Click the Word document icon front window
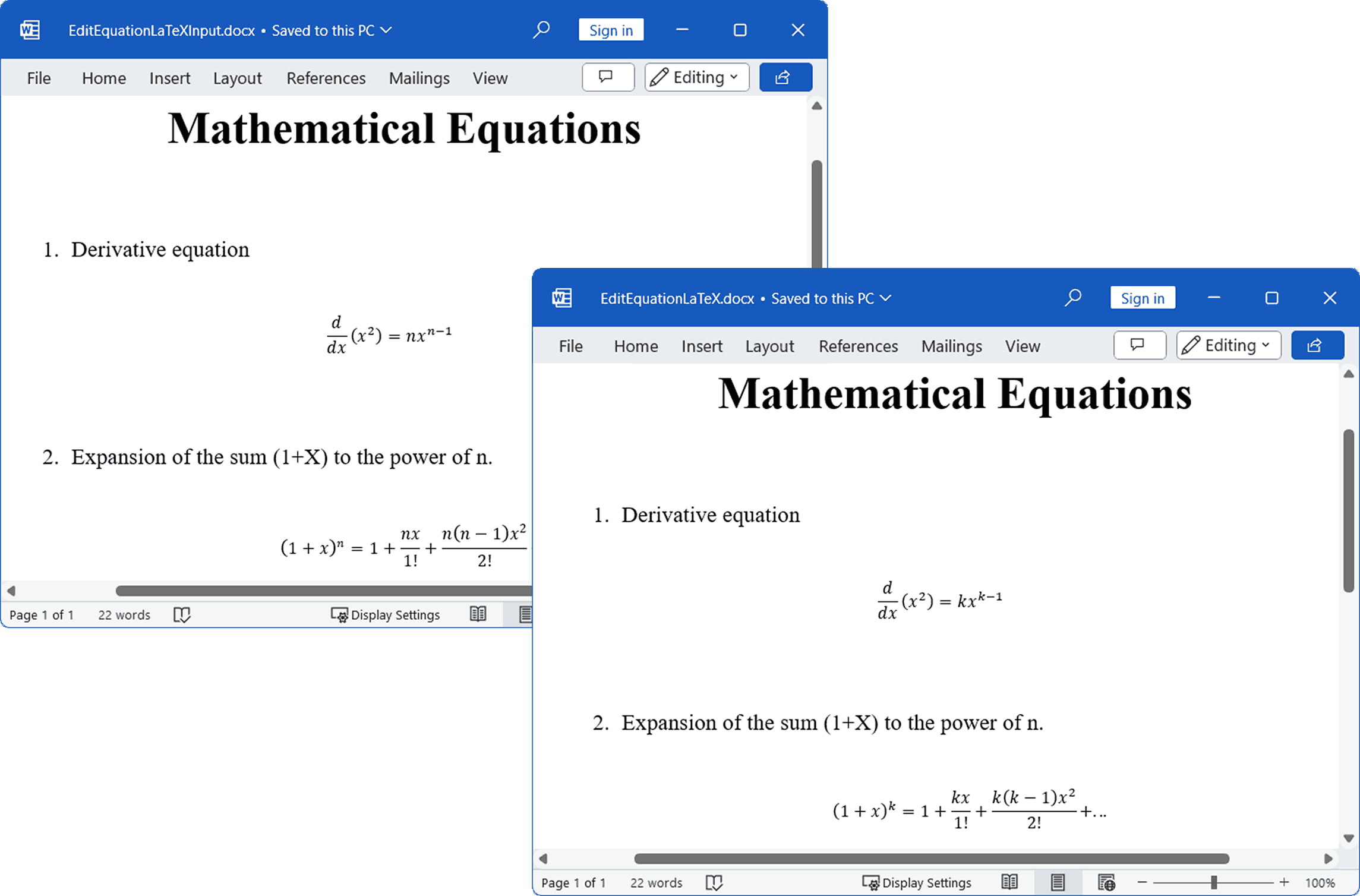This screenshot has height=896, width=1360. (x=561, y=297)
